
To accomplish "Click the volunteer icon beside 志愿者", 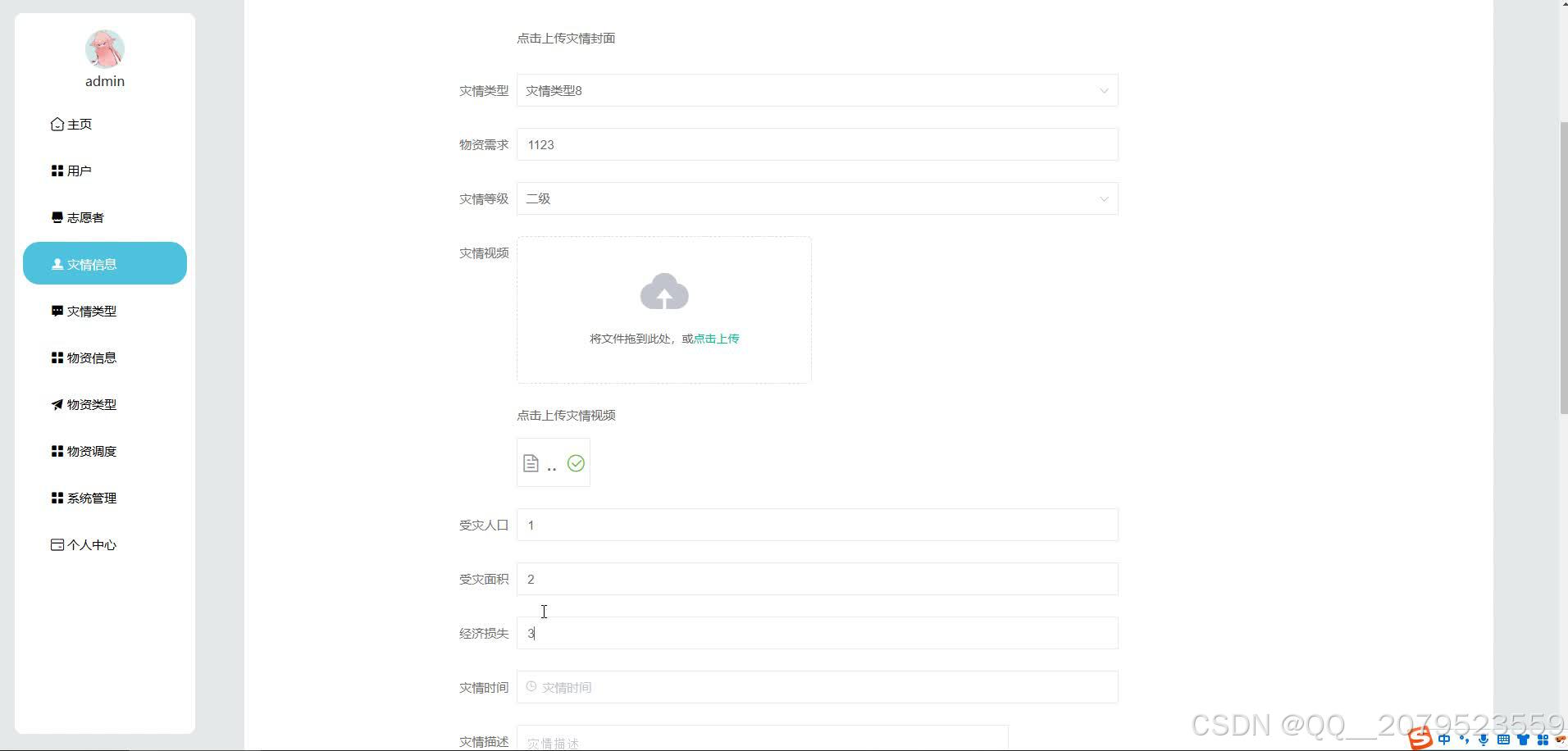I will pos(56,216).
